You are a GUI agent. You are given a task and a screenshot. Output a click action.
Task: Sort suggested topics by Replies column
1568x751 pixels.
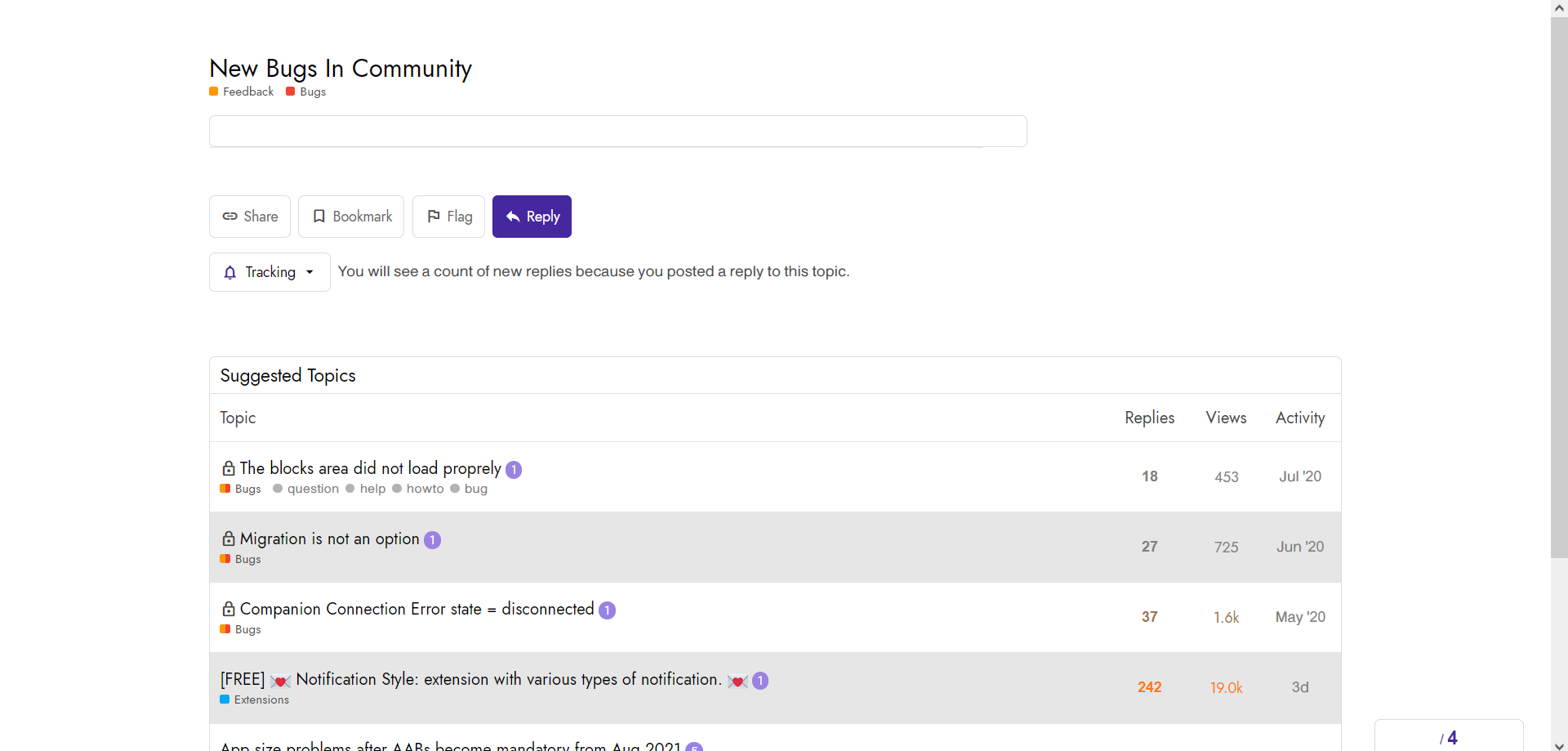pyautogui.click(x=1149, y=418)
